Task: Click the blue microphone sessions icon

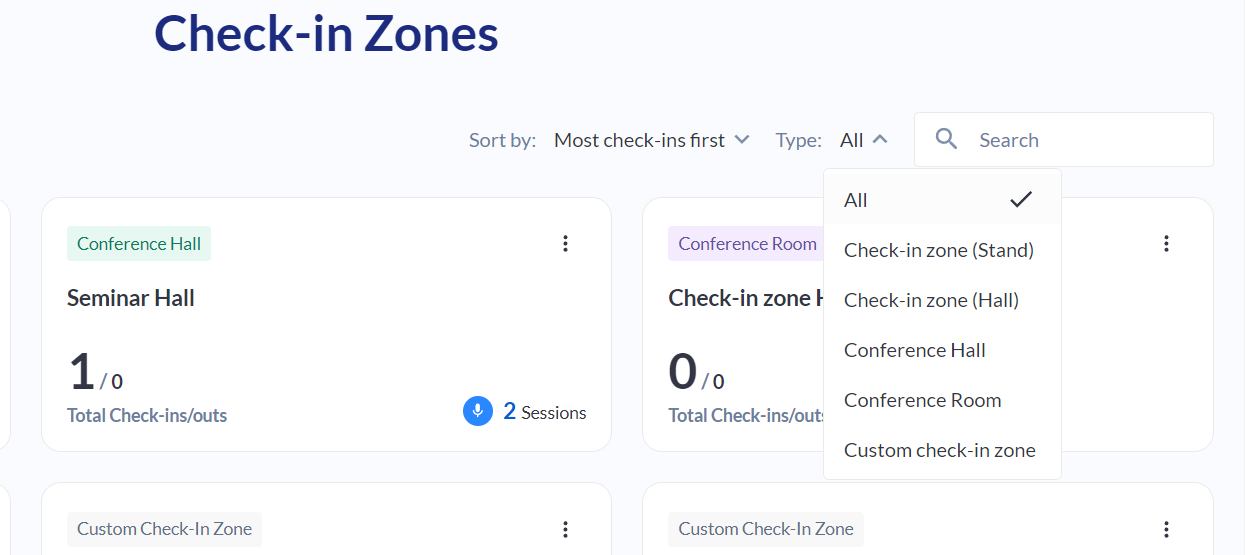Action: click(478, 411)
